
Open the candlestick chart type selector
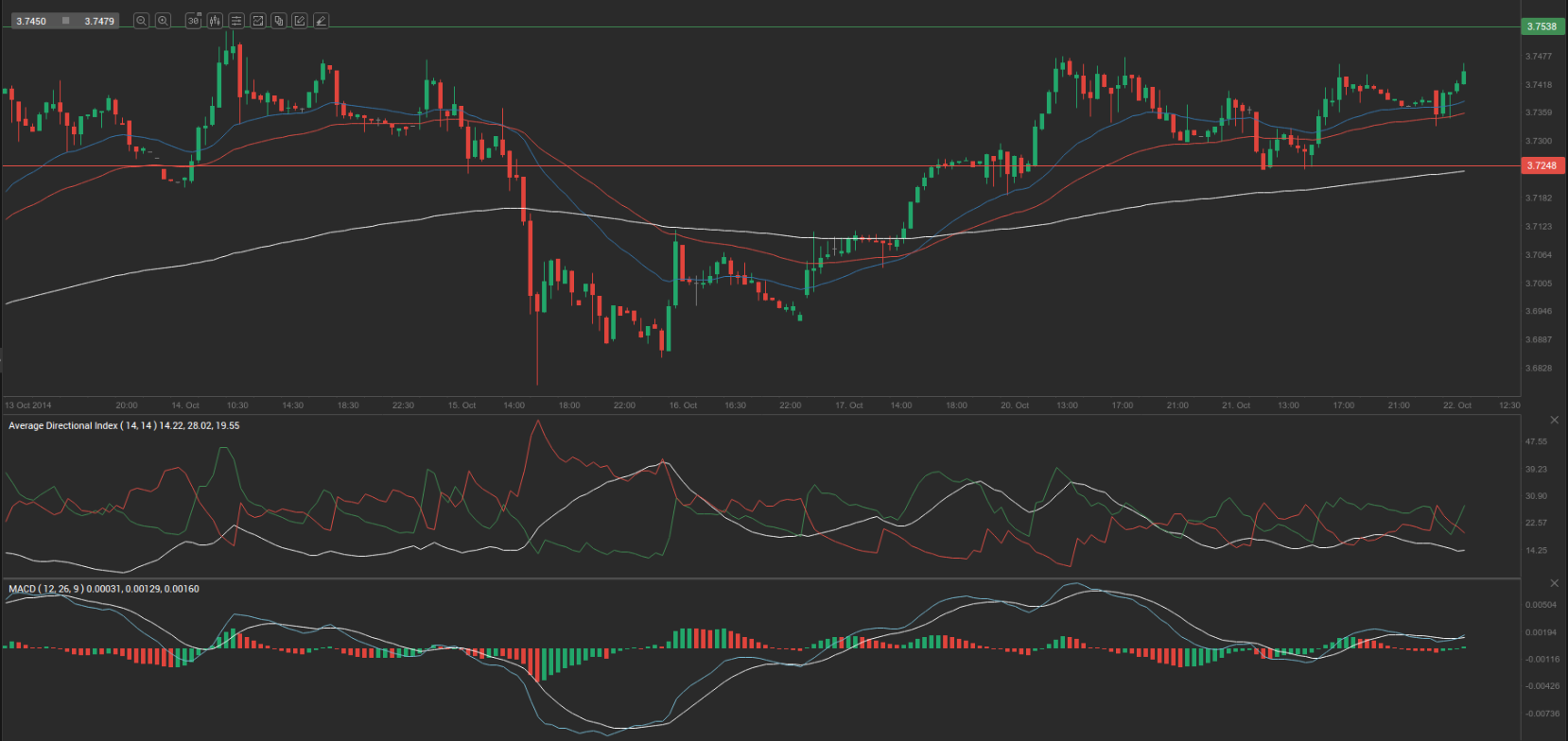216,21
